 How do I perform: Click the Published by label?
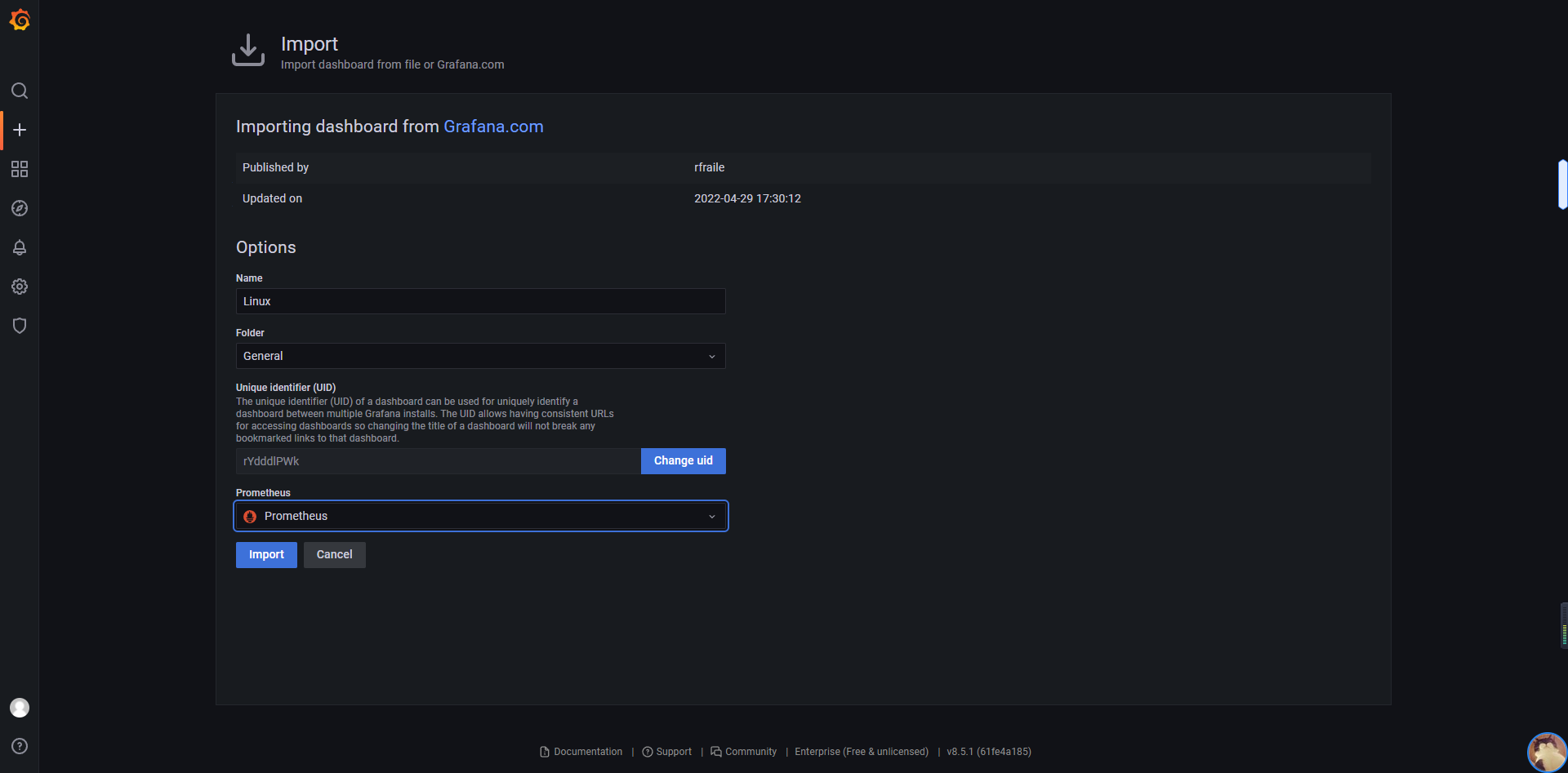pyautogui.click(x=275, y=167)
